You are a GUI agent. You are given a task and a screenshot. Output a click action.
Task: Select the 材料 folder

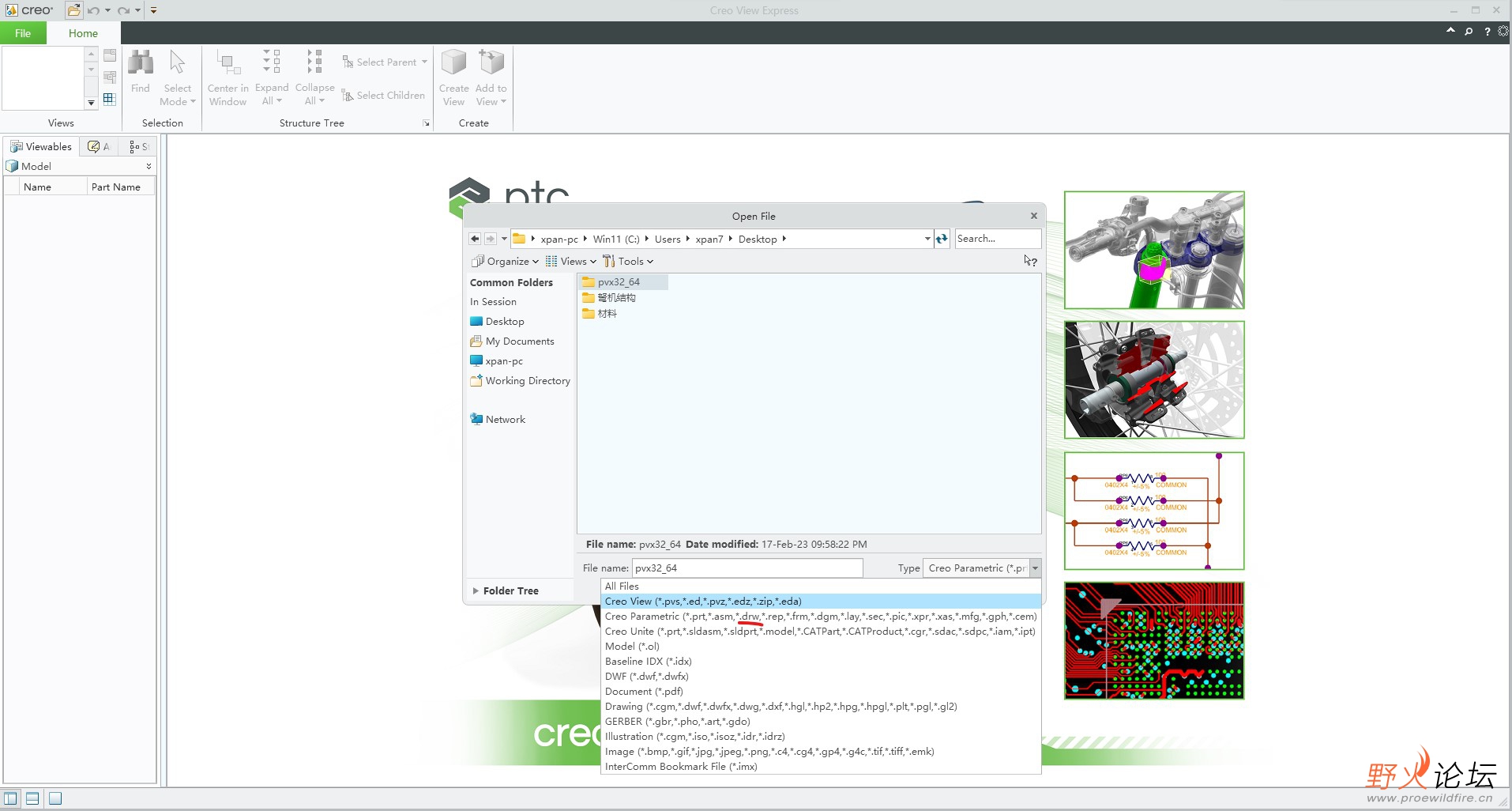600,314
